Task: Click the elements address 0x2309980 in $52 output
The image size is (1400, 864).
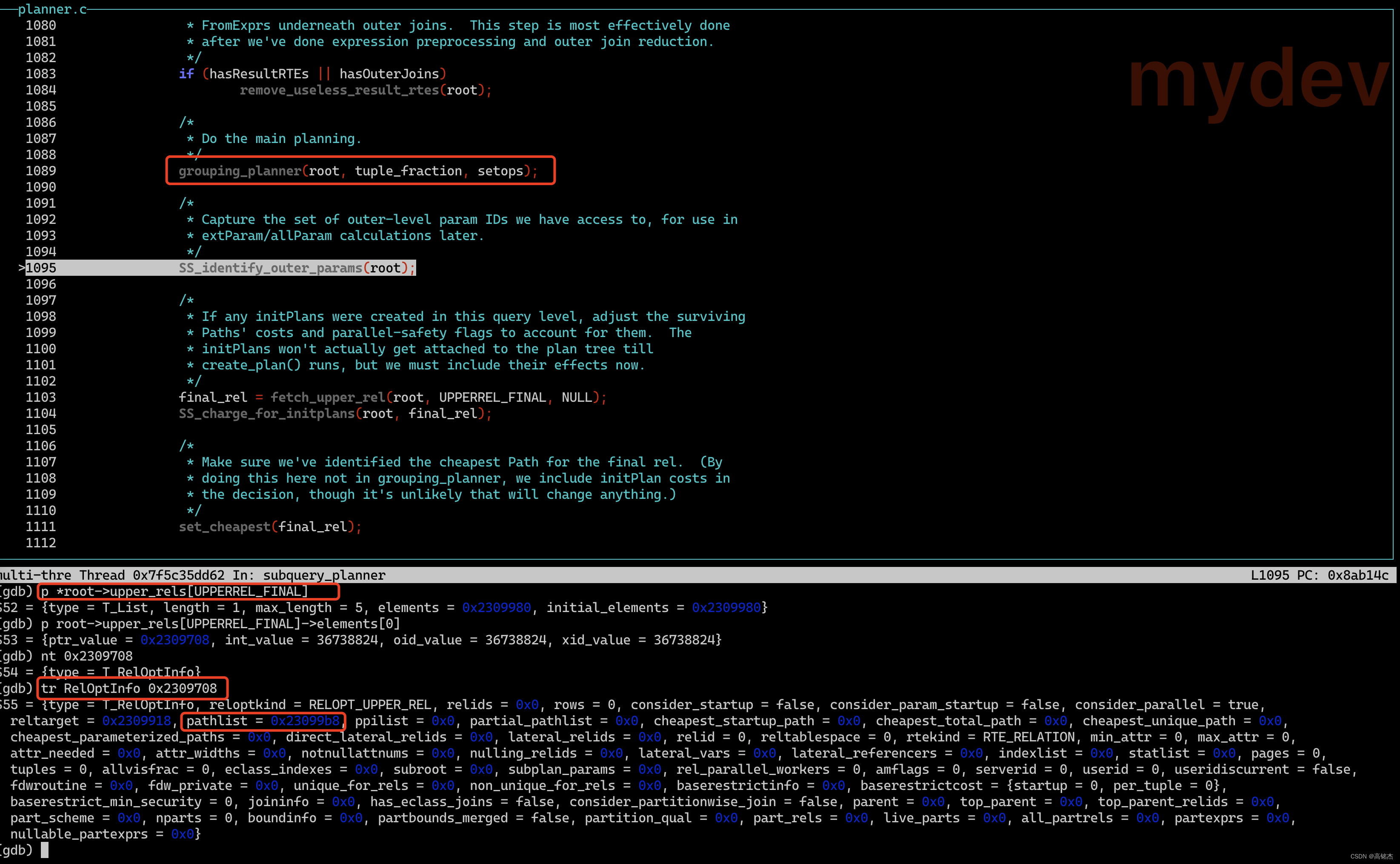Action: [496, 608]
